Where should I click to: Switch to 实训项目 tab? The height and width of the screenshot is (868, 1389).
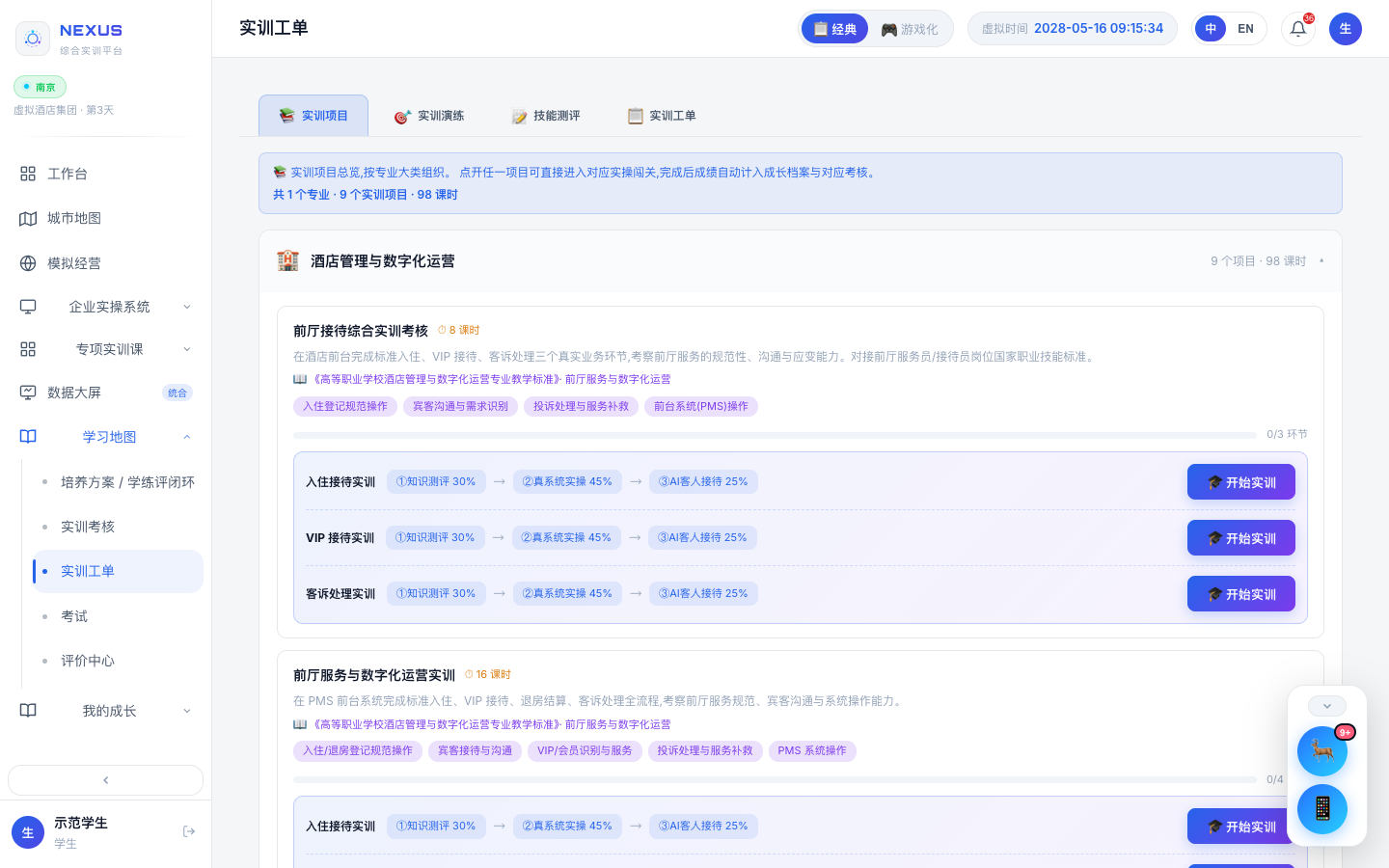tap(313, 116)
